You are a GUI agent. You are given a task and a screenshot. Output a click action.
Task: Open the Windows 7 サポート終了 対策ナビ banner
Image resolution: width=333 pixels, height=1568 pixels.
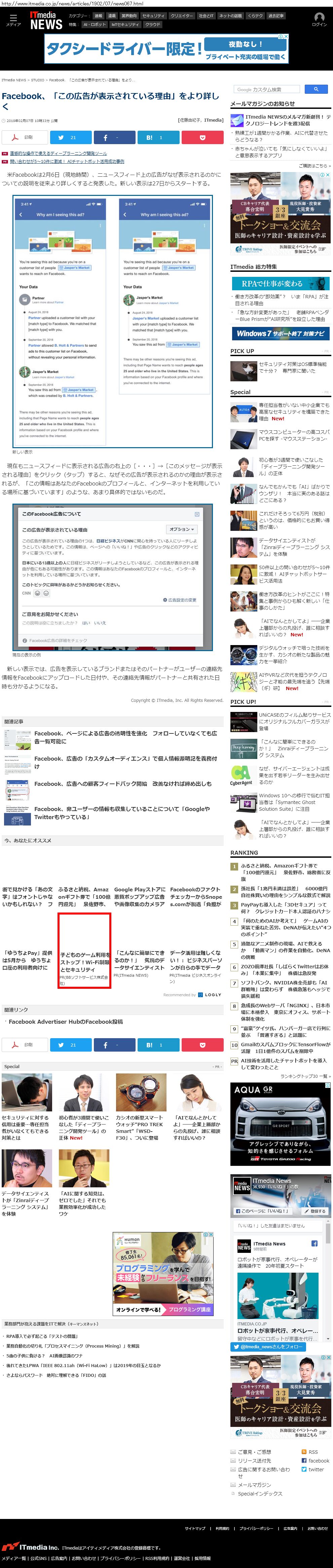tap(281, 334)
